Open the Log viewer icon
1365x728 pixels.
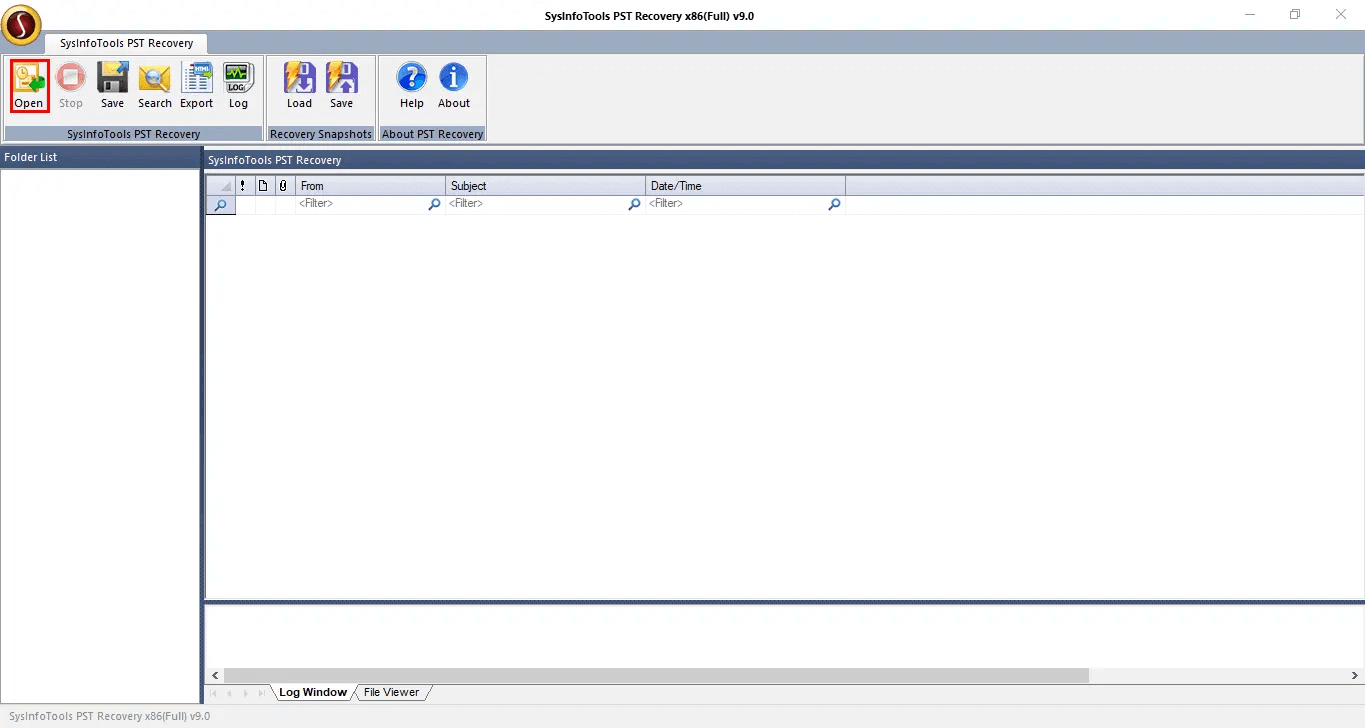click(238, 85)
